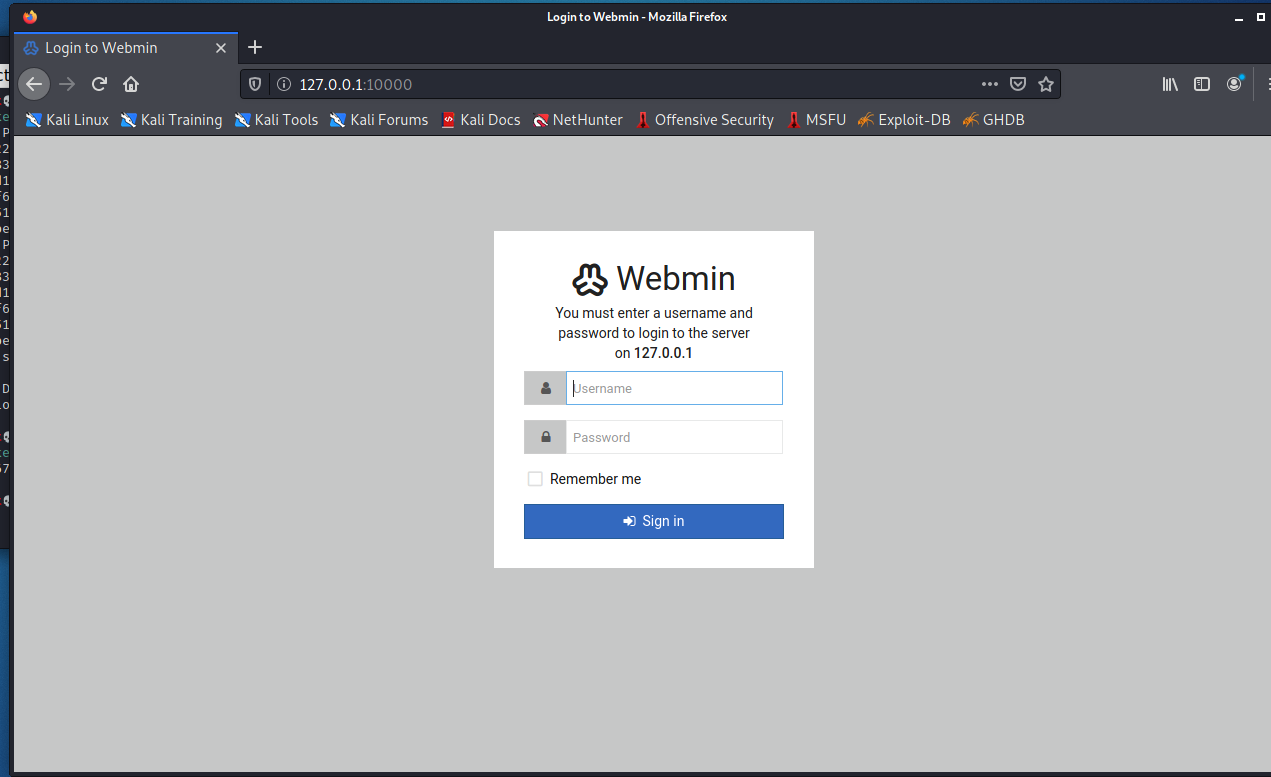The width and height of the screenshot is (1271, 777).
Task: Enable the Remember me checkbox
Action: click(535, 478)
